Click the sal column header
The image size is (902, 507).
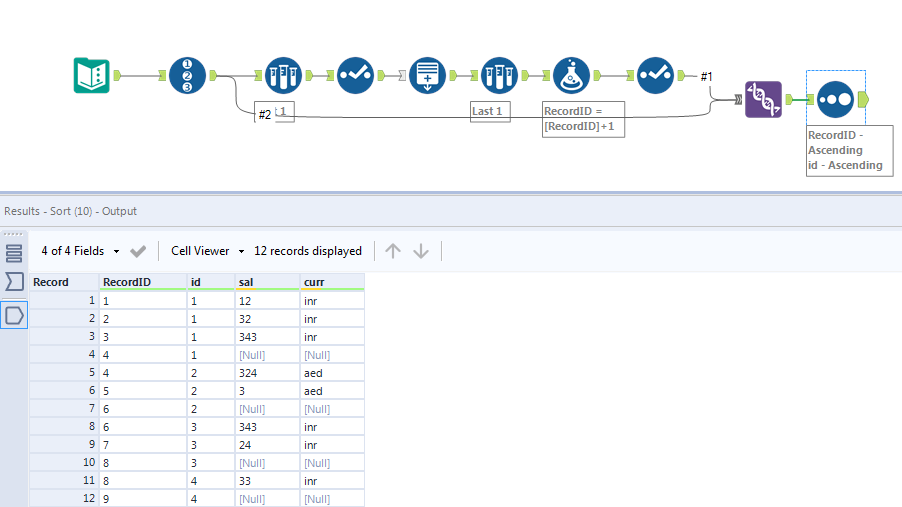267,282
